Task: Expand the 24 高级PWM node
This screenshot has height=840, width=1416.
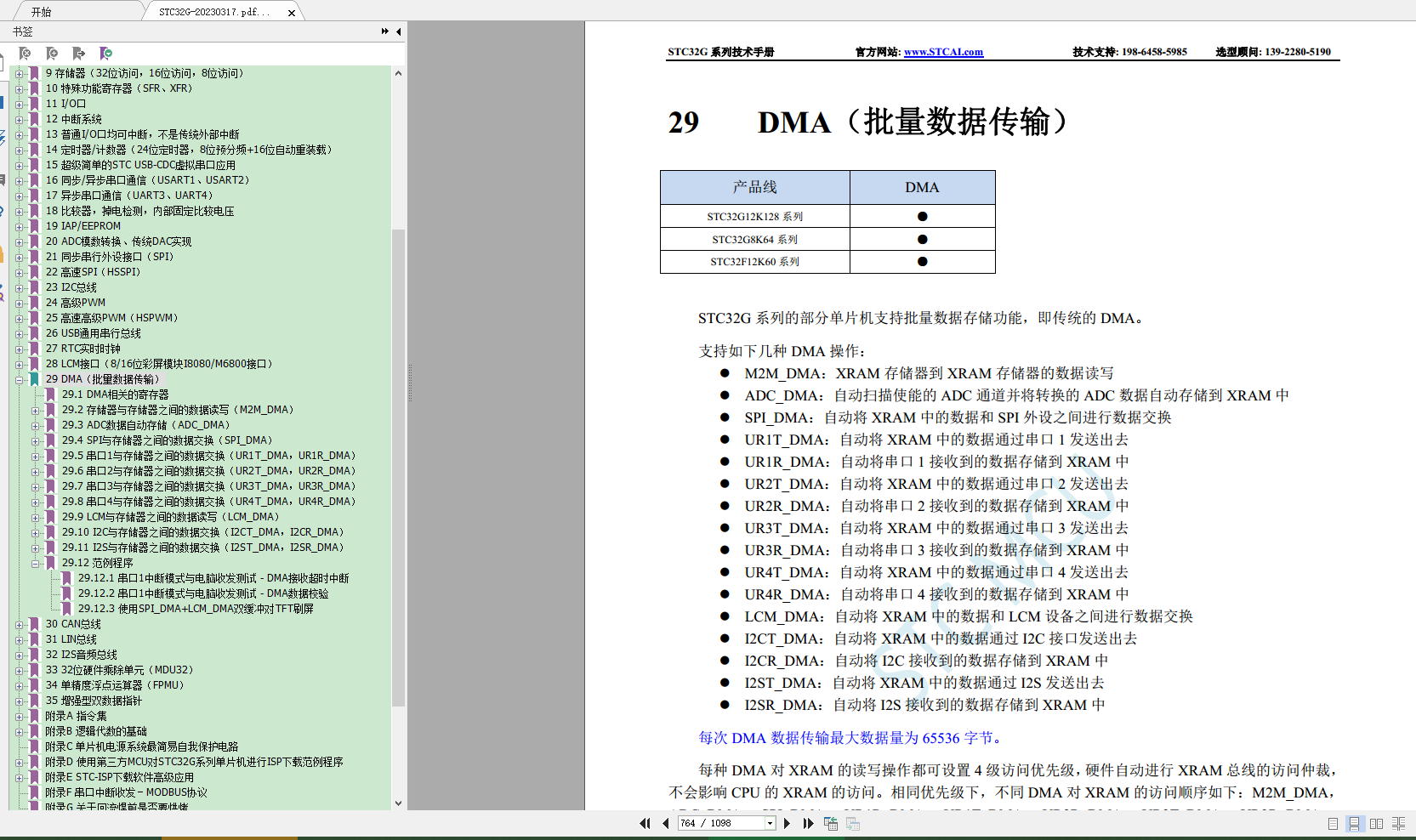Action: [x=19, y=303]
